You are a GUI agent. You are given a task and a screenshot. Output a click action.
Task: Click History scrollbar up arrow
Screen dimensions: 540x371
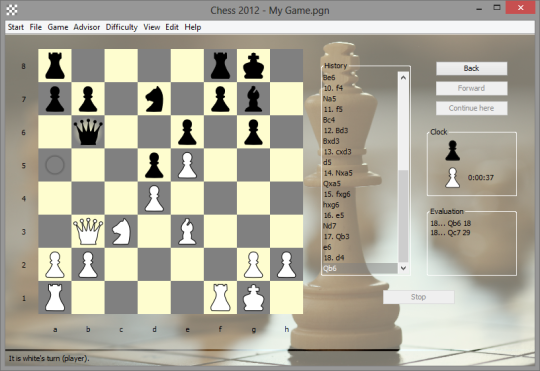point(403,78)
